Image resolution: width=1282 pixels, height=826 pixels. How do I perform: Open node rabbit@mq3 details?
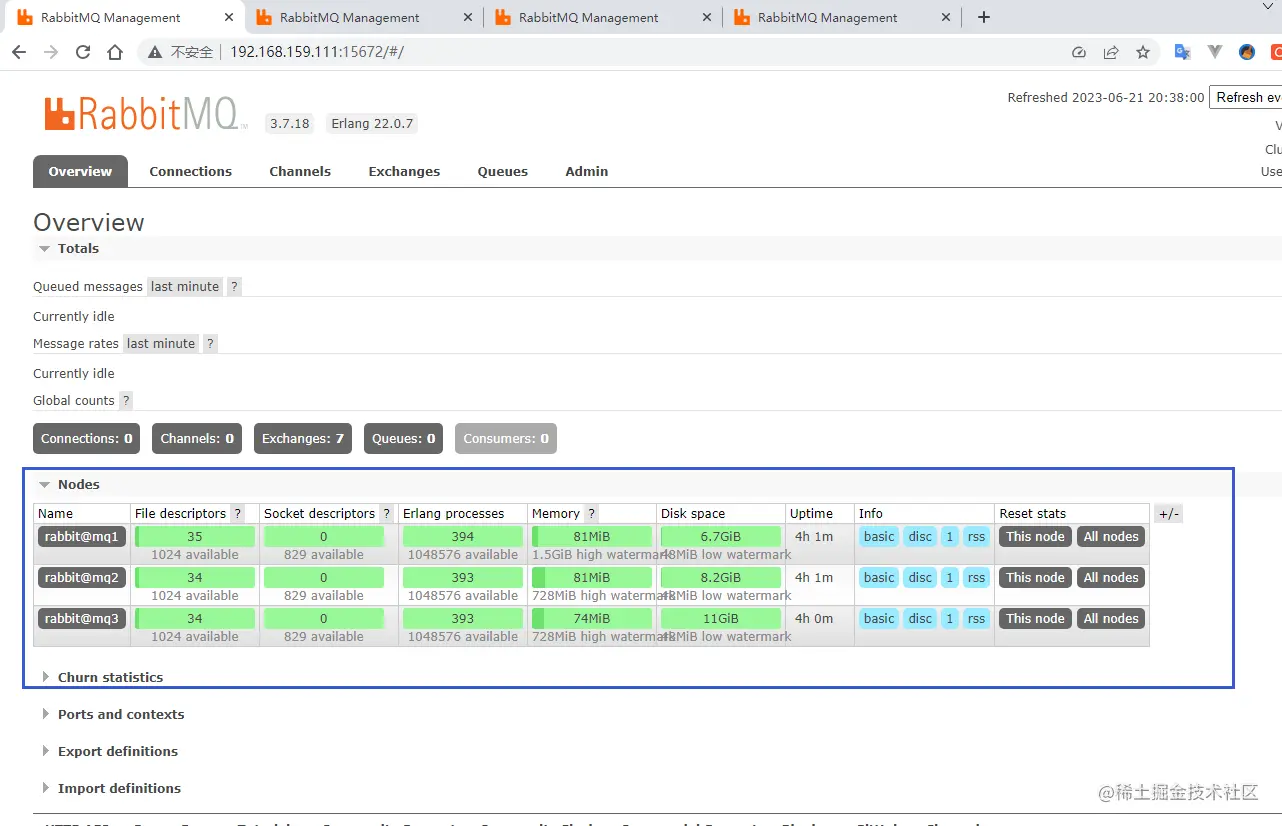82,619
